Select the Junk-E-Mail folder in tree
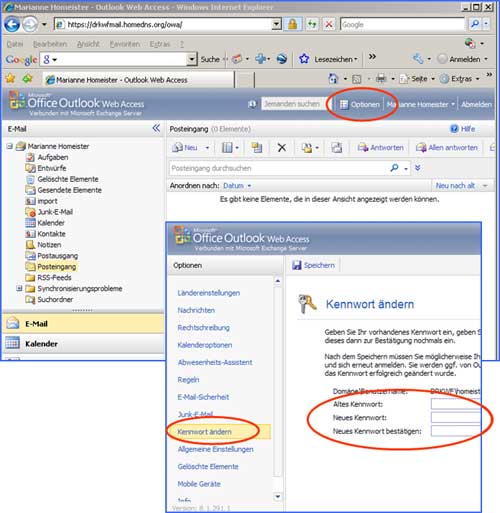 coord(55,212)
